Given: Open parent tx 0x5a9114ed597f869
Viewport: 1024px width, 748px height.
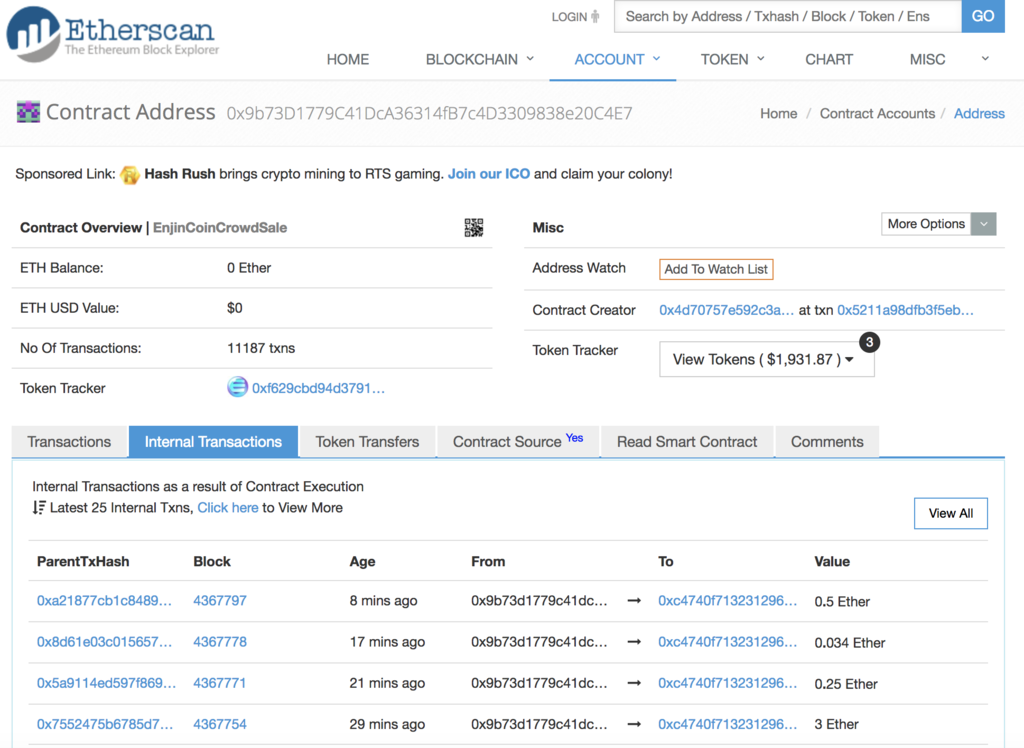Looking at the screenshot, I should [106, 683].
